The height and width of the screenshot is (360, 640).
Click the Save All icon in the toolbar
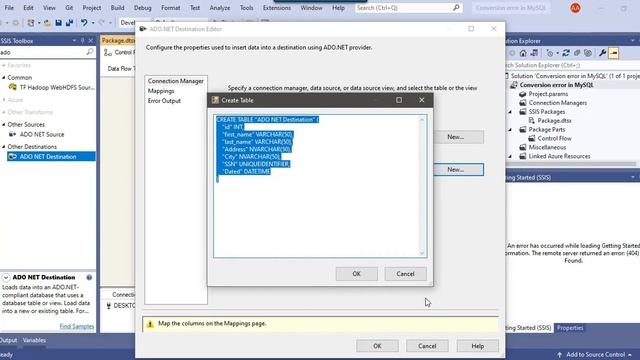(x=69, y=23)
